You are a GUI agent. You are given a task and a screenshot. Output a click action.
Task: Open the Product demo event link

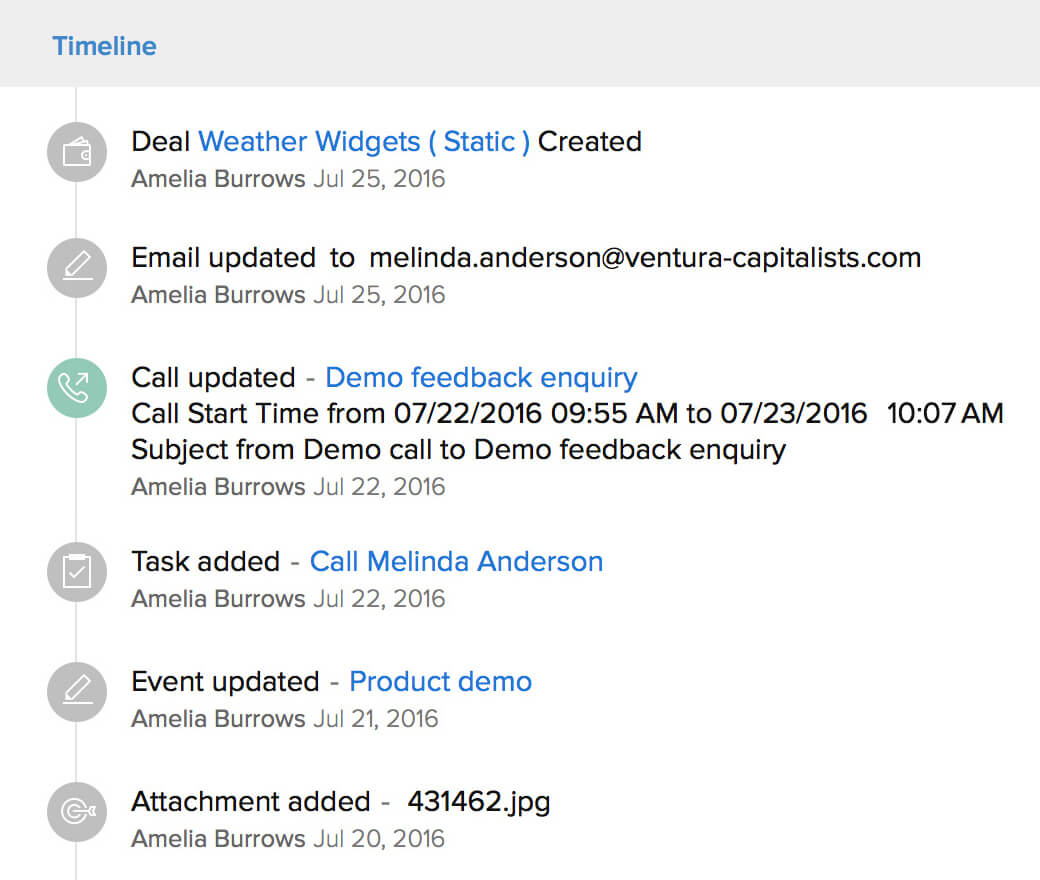(440, 682)
